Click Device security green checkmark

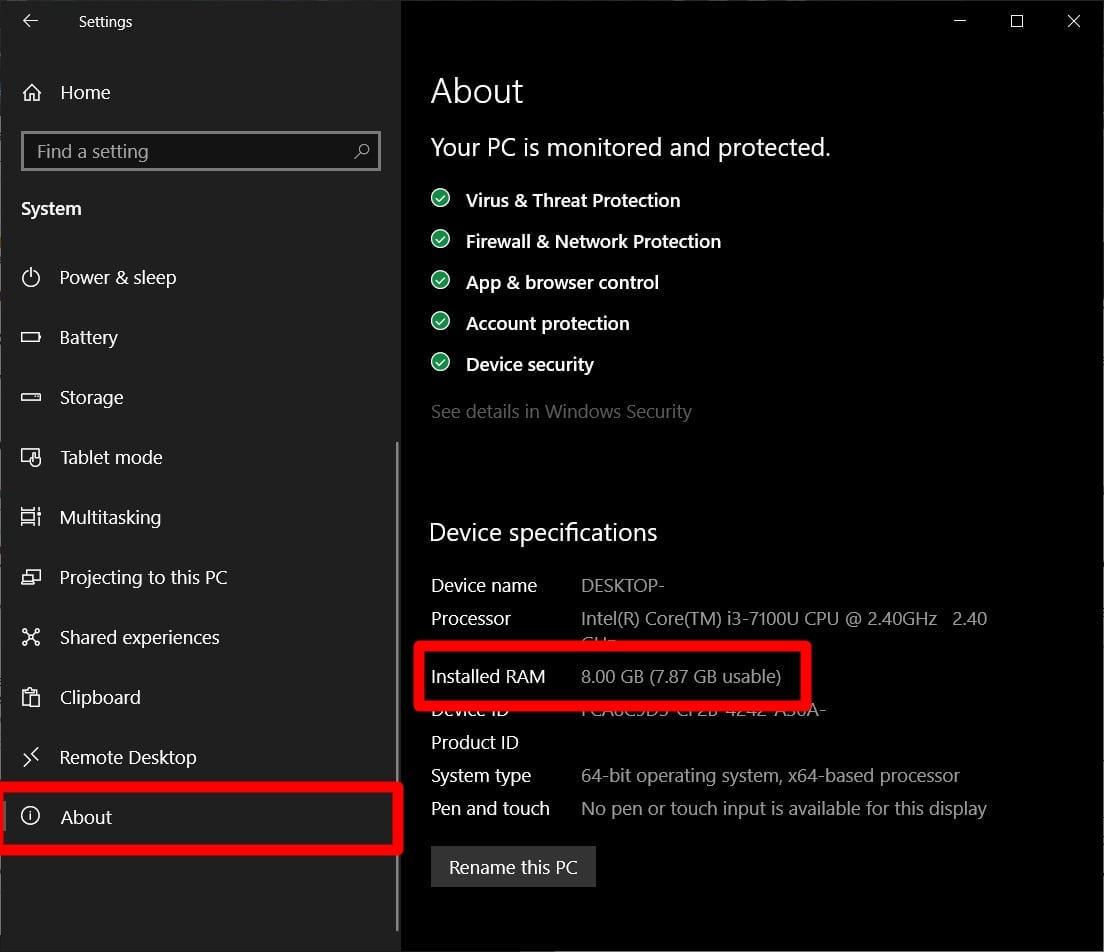[x=441, y=362]
